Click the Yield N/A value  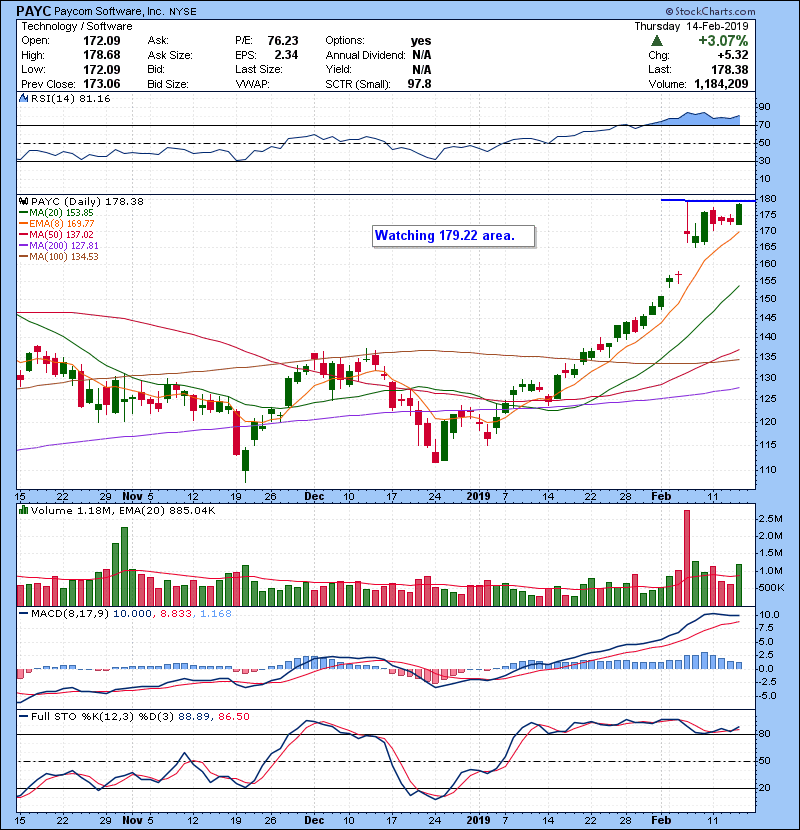tap(421, 69)
